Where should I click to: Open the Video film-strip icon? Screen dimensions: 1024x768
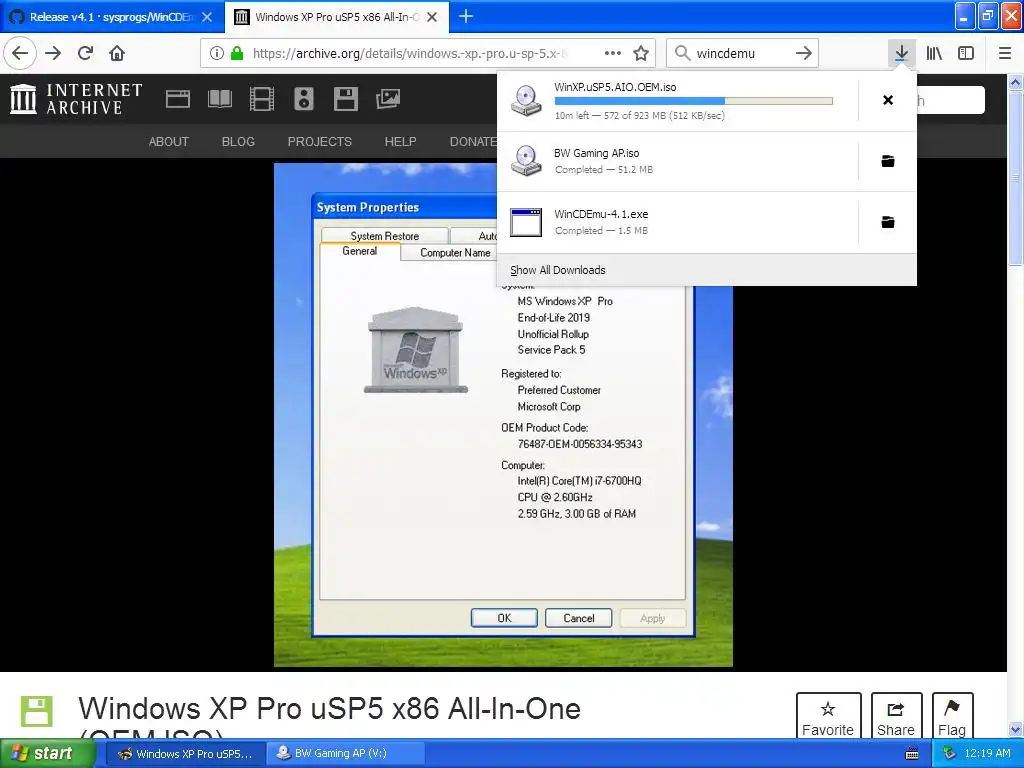tap(262, 99)
